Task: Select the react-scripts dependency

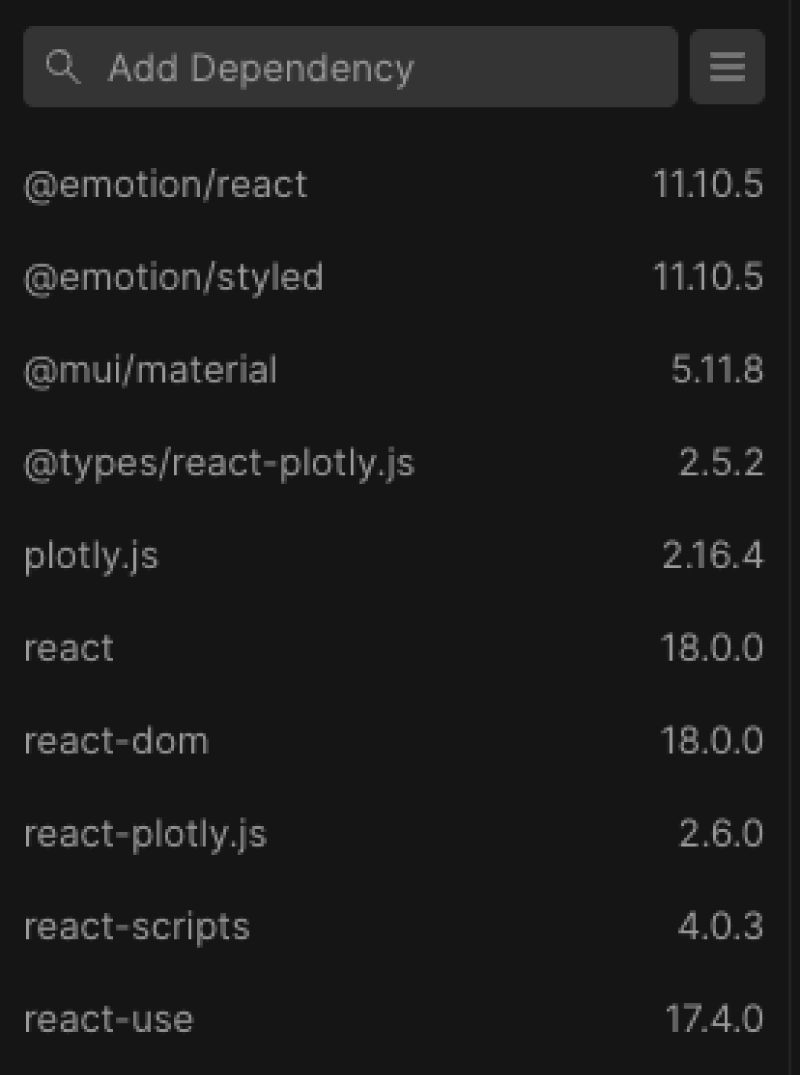Action: tap(137, 927)
